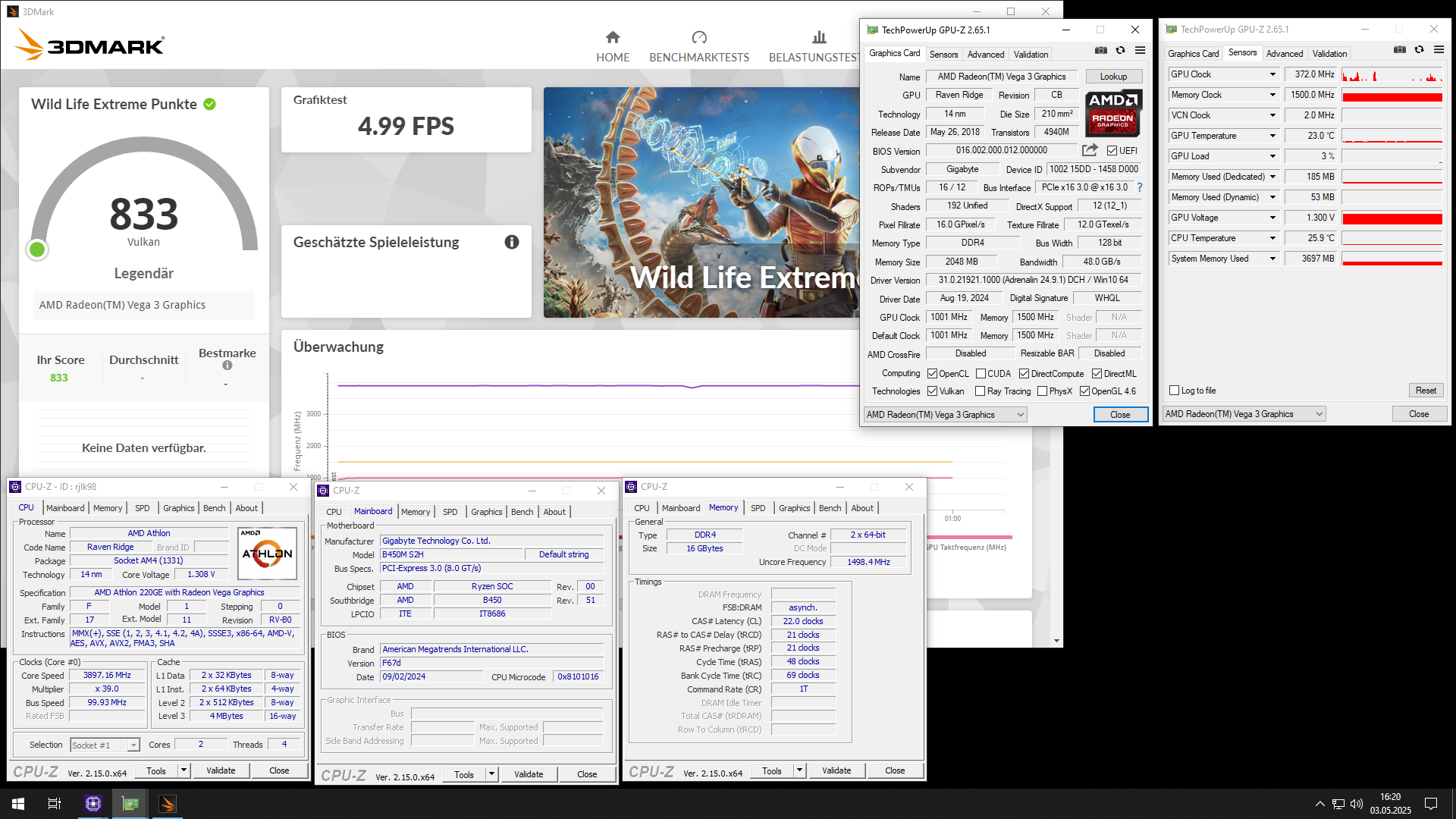This screenshot has height=819, width=1456.
Task: Toggle the Ray Tracing checkbox in GPU-Z
Action: pyautogui.click(x=980, y=391)
